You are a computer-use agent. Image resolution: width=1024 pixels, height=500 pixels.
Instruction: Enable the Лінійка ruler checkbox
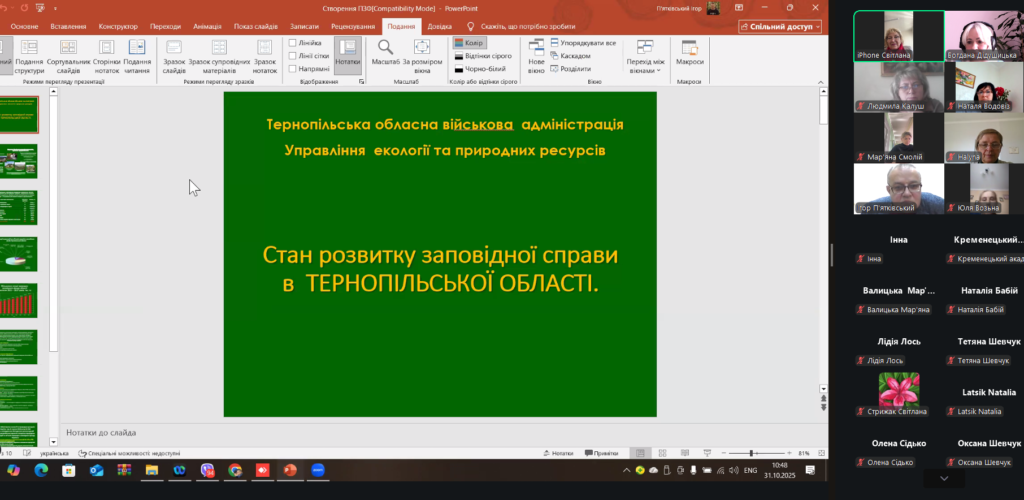point(292,43)
